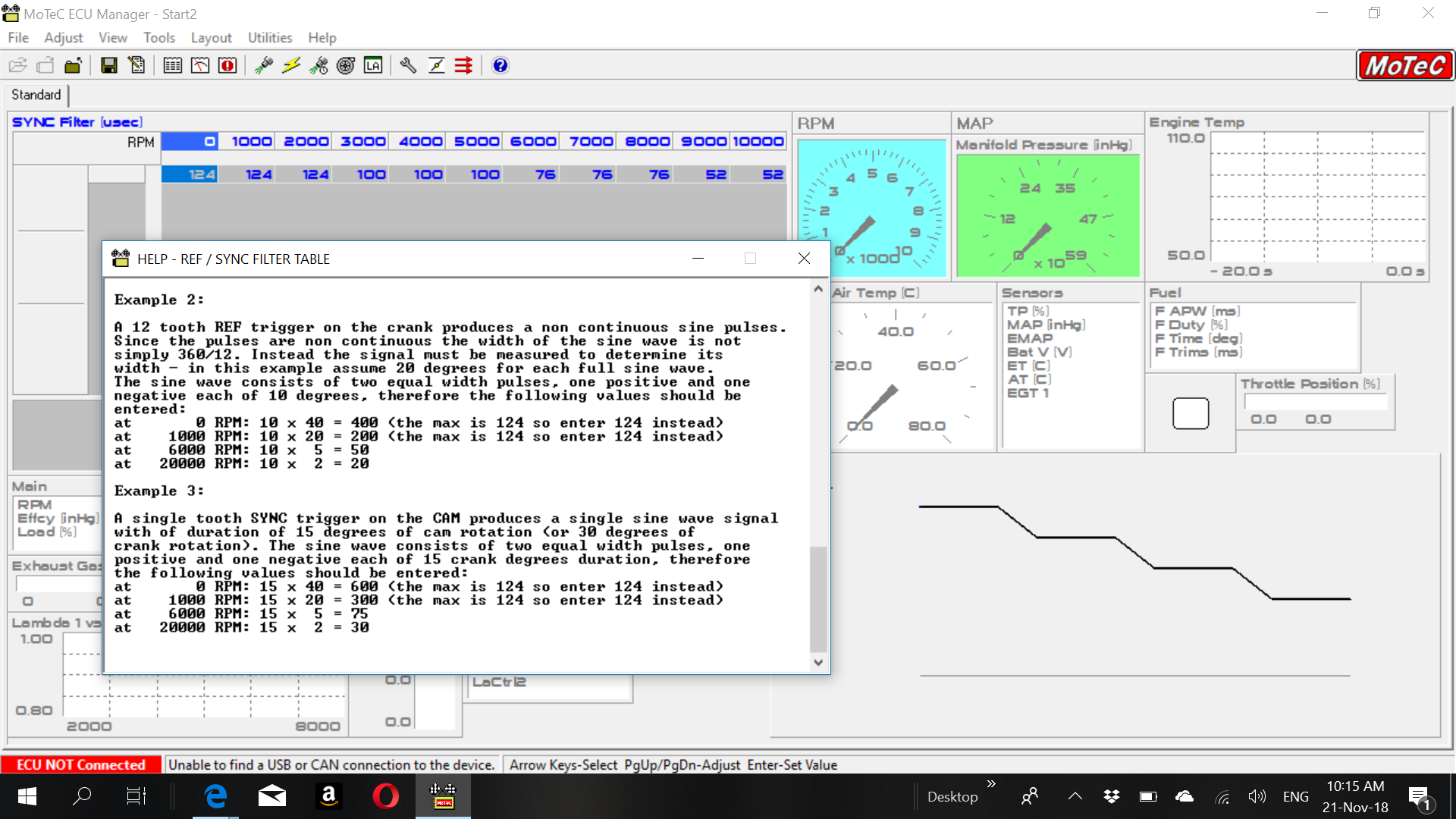Click the F APW [ms] fuel entry

click(x=1197, y=311)
